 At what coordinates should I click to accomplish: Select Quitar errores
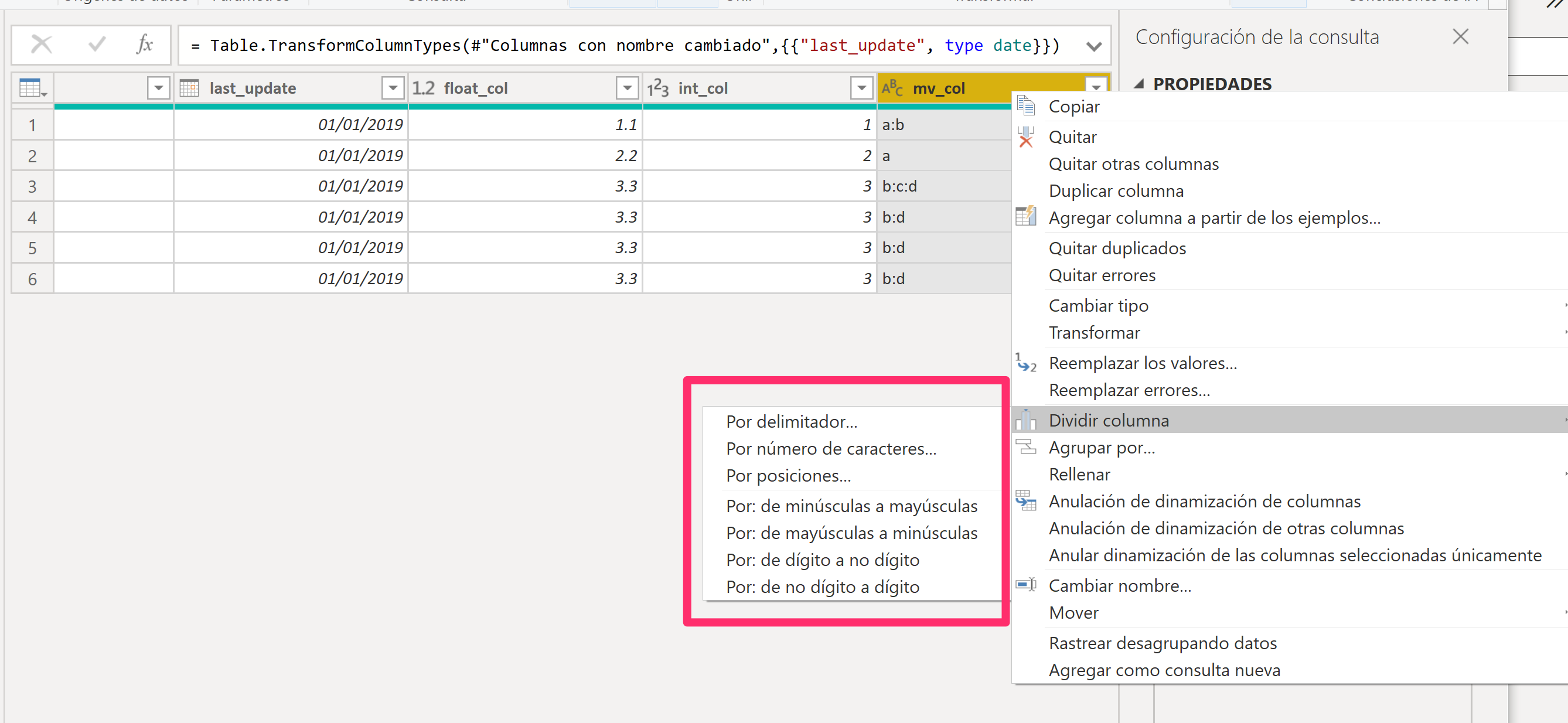click(1290, 275)
